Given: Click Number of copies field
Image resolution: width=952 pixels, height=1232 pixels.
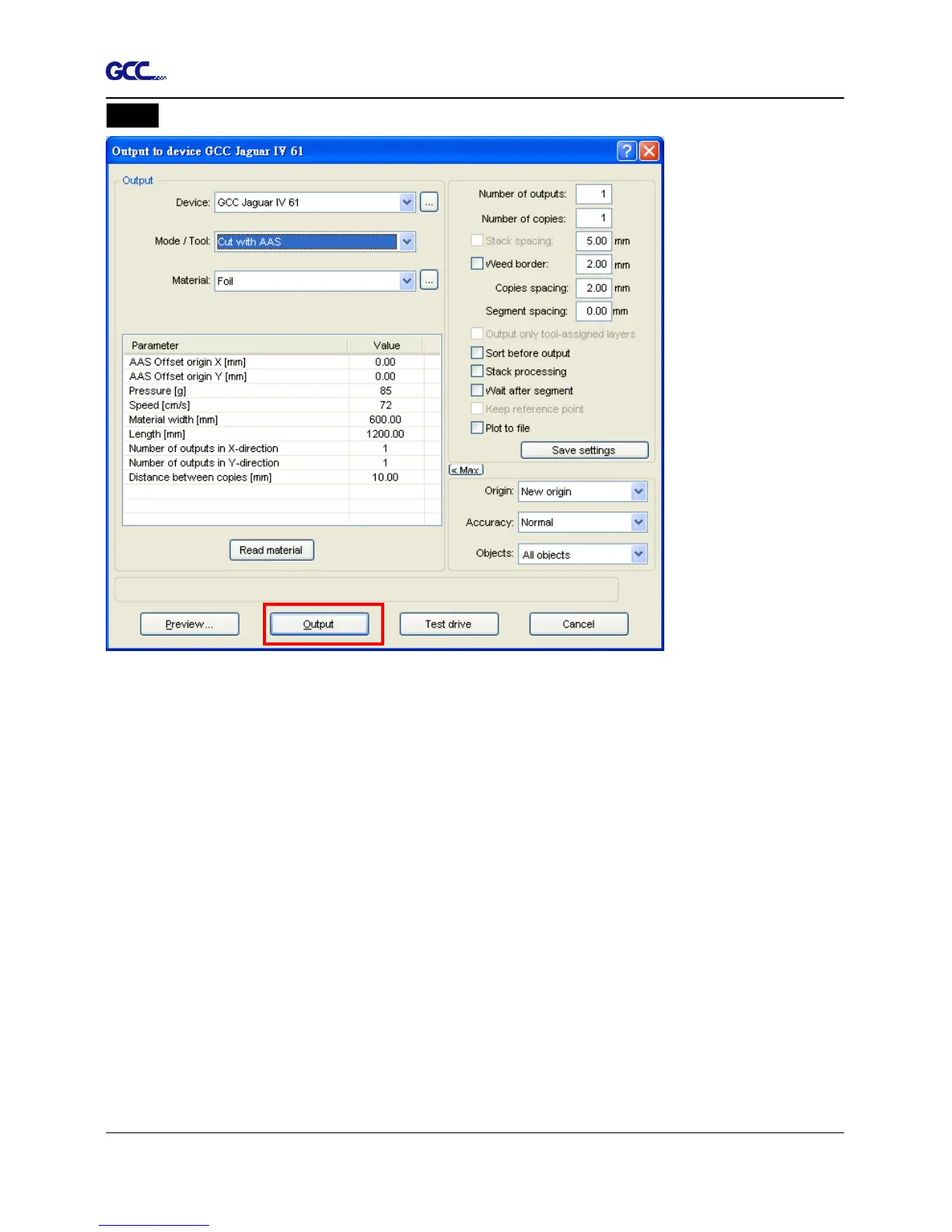Looking at the screenshot, I should click(594, 219).
